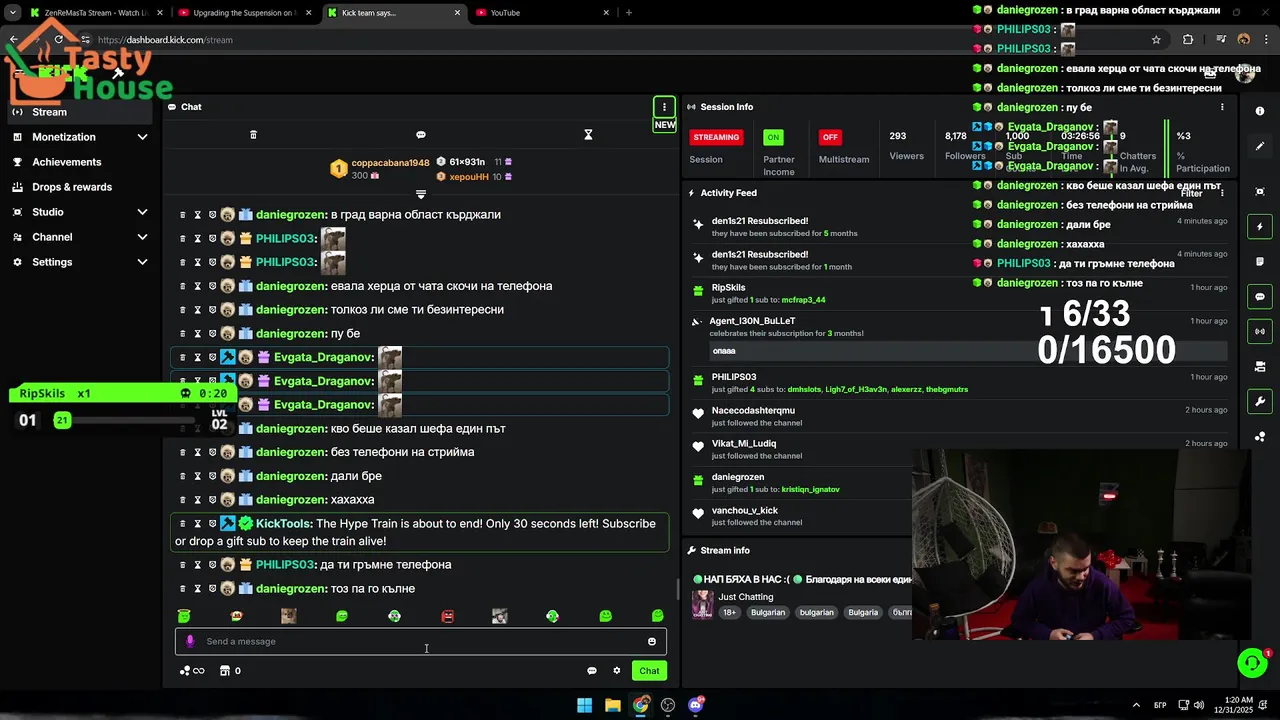Expand the Settings sidebar section

[x=142, y=262]
